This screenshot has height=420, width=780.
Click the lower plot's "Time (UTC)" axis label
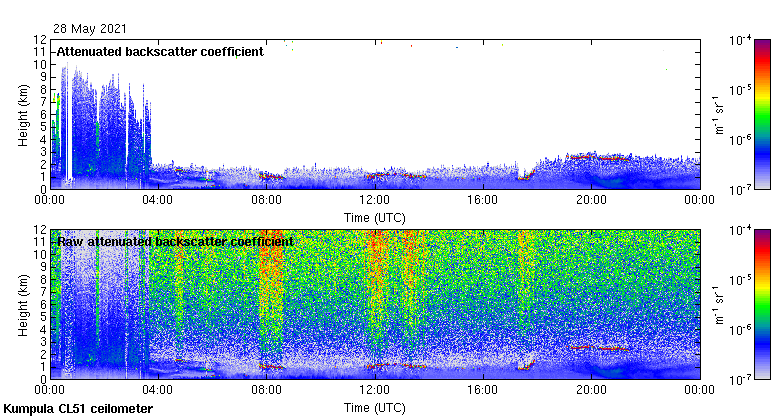[x=375, y=408]
